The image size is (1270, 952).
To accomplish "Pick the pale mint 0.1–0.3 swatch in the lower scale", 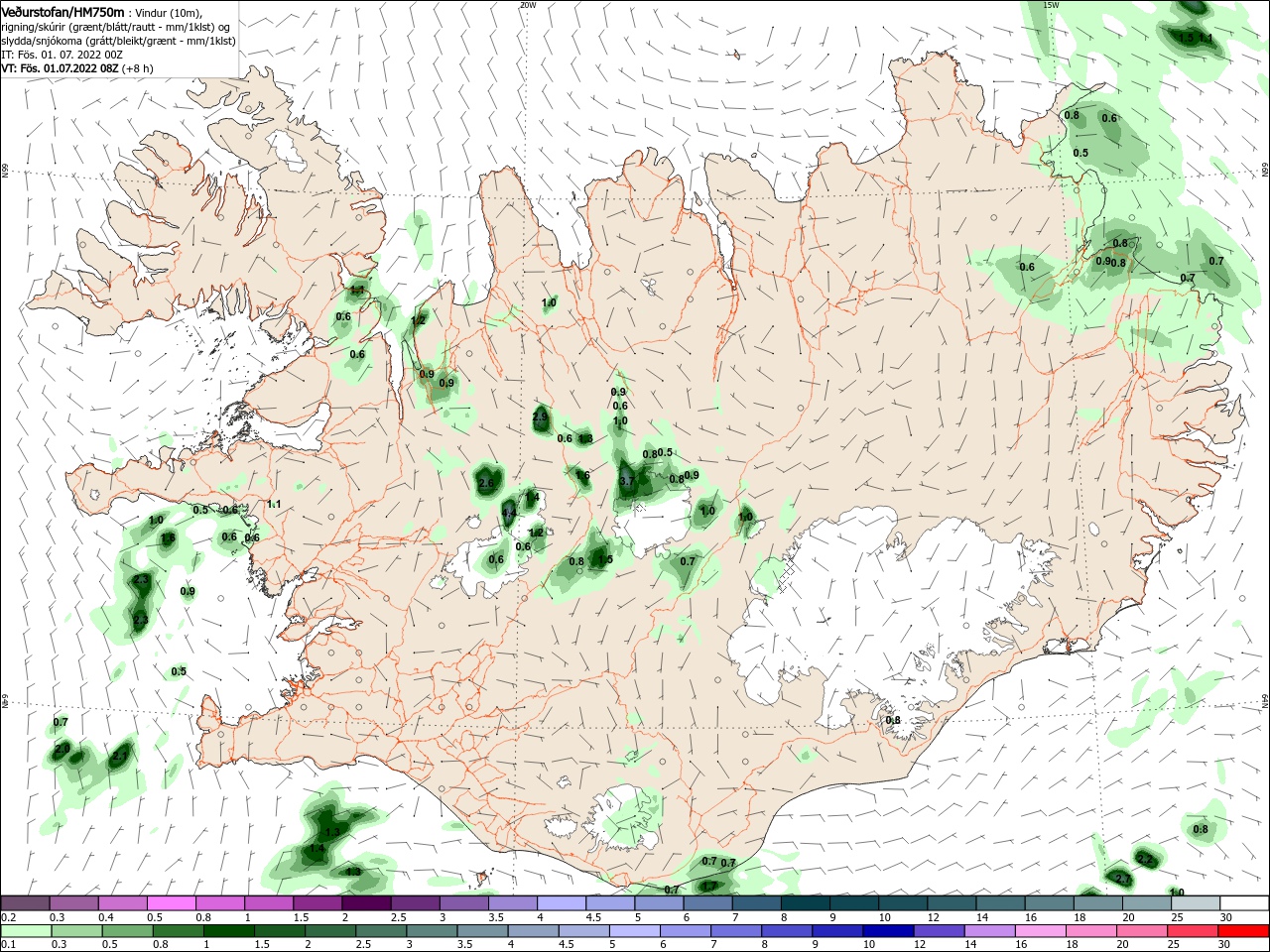I will pos(26,931).
